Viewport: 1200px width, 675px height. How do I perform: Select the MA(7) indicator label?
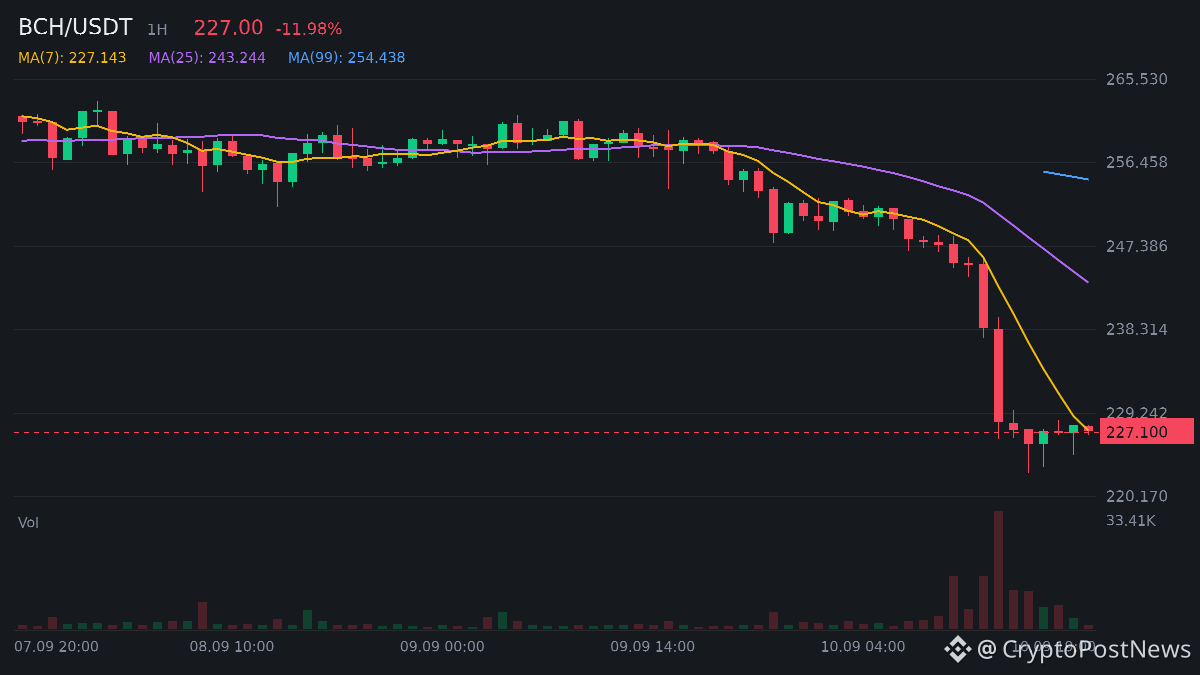pos(72,58)
